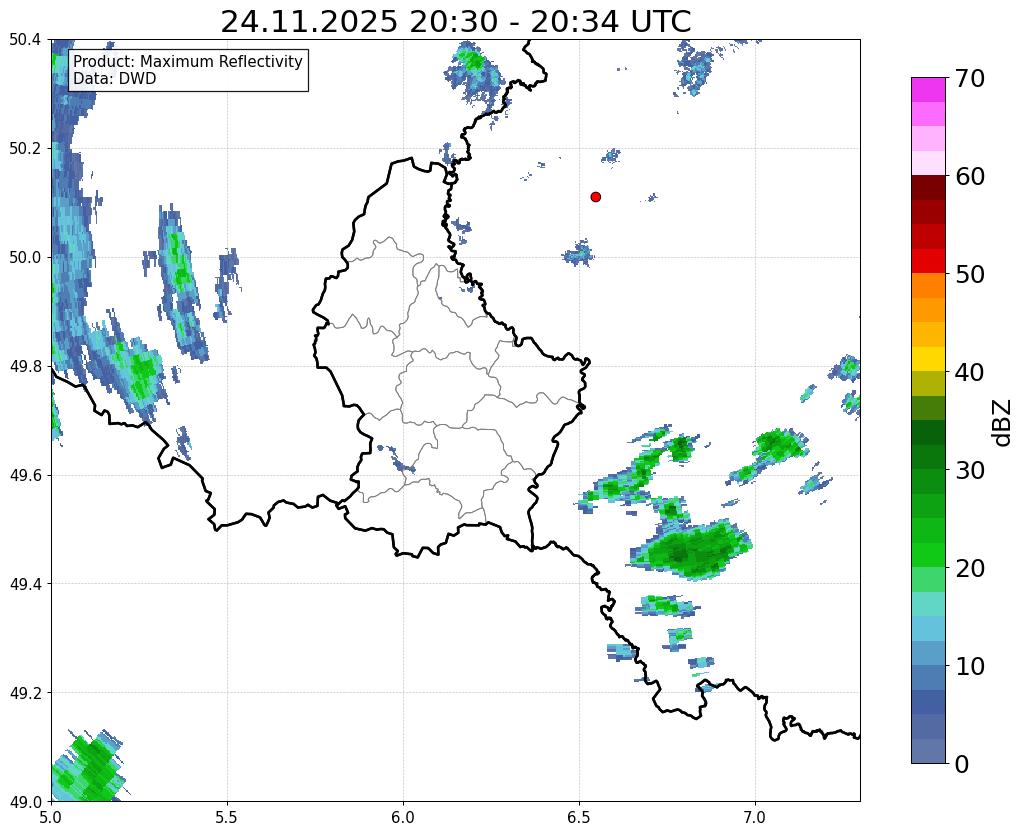This screenshot has height=834, width=1023.
Task: Click the latitude axis label '50.0'
Action: (25, 257)
